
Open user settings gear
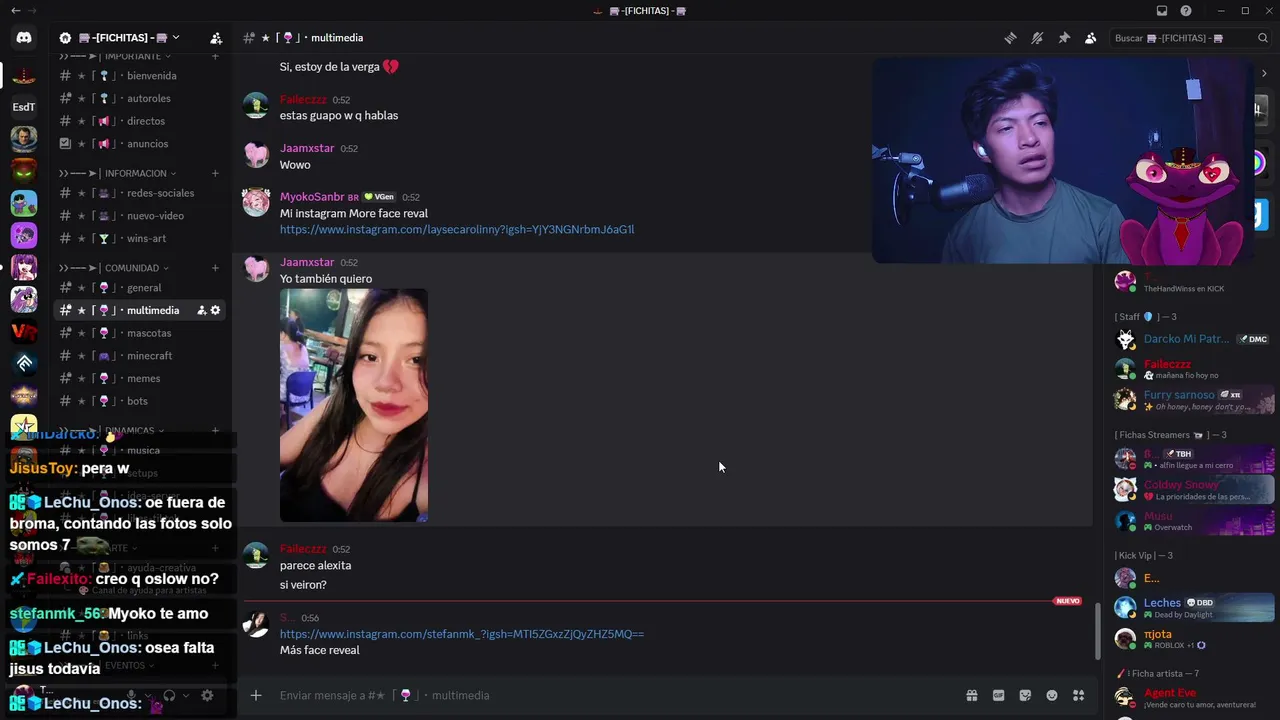207,696
